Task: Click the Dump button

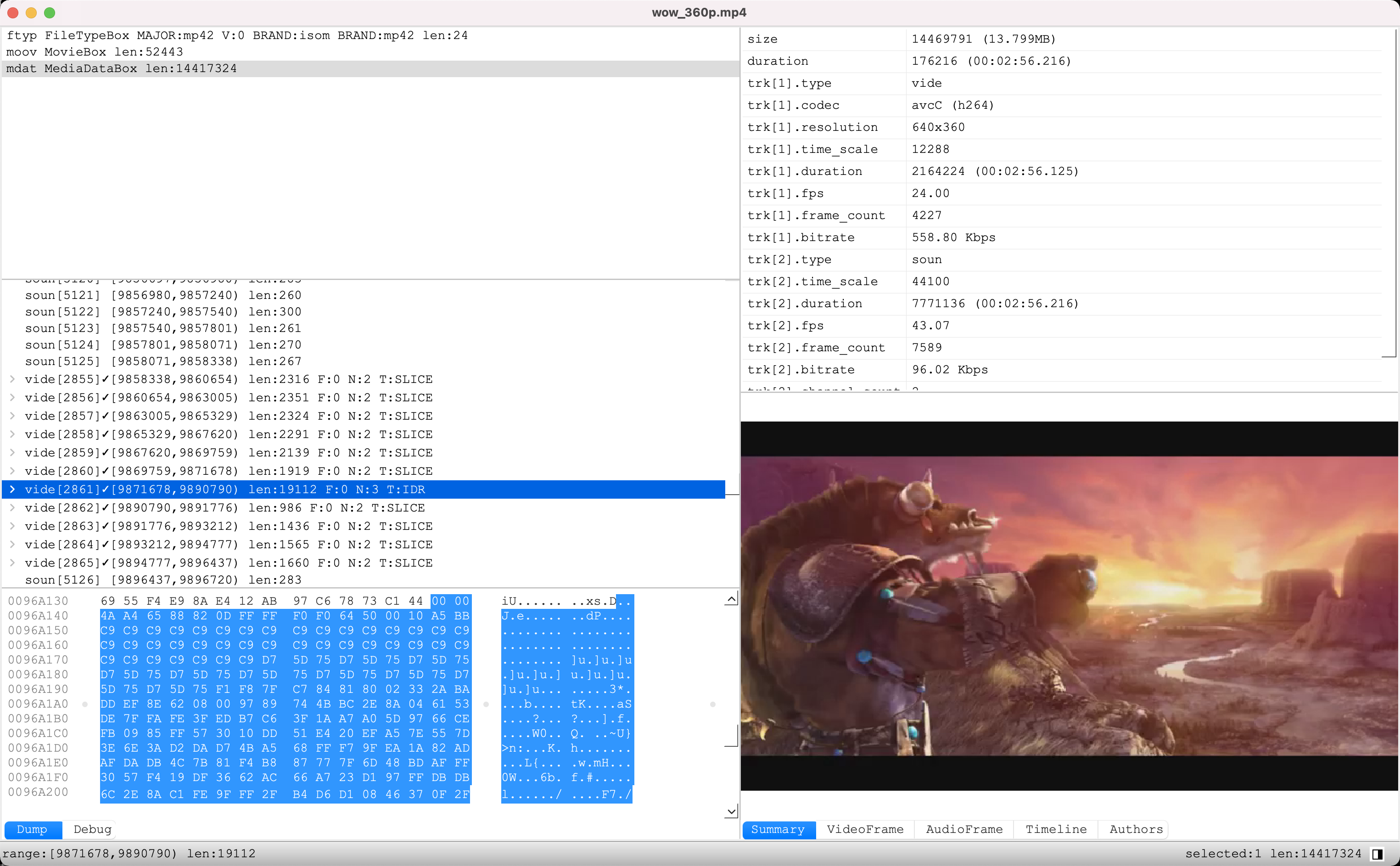Action: pyautogui.click(x=32, y=829)
